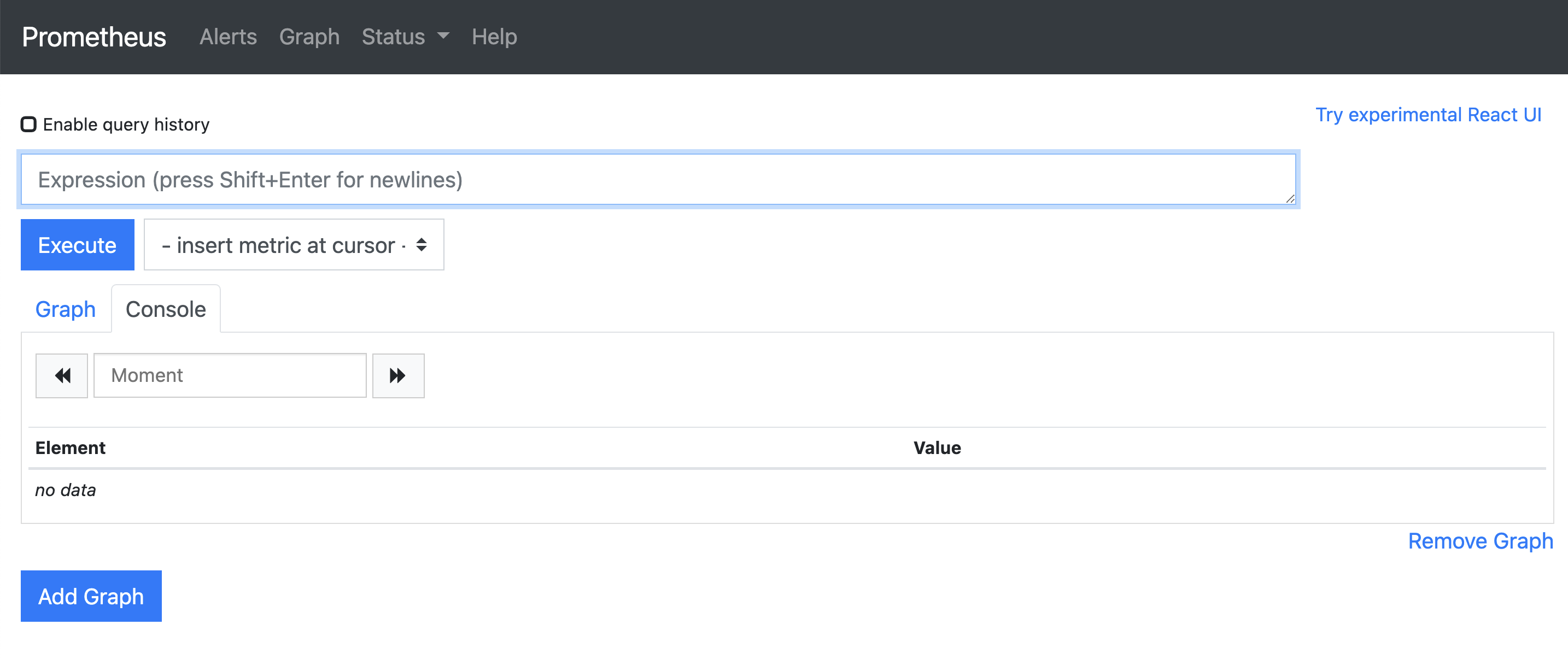Click the Prometheus brand title
1568x660 pixels.
[93, 37]
